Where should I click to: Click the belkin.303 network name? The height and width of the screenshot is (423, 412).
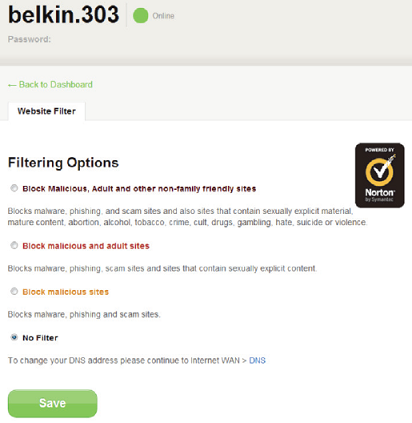click(63, 15)
